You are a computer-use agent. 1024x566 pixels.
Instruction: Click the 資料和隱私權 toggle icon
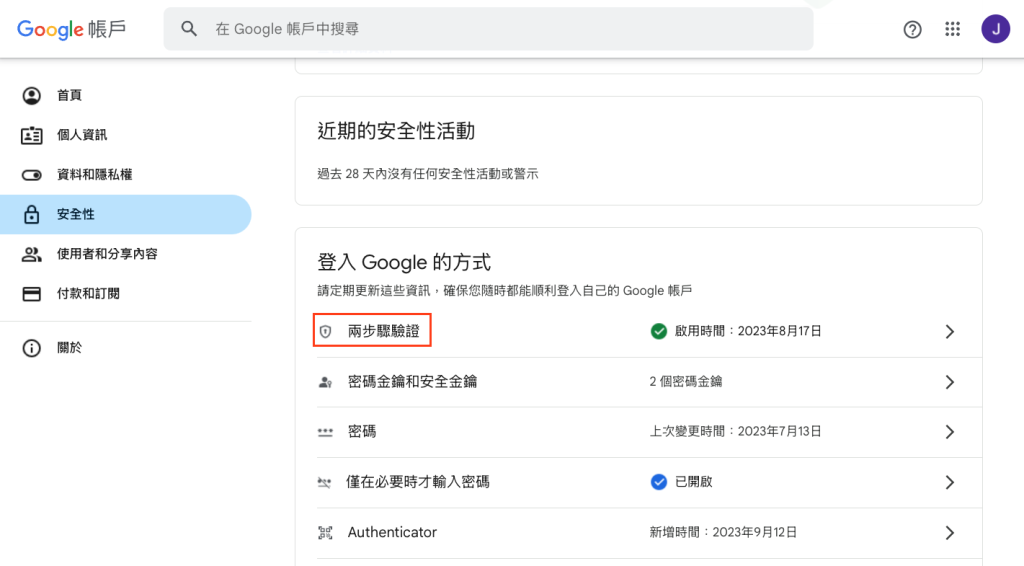[31, 175]
